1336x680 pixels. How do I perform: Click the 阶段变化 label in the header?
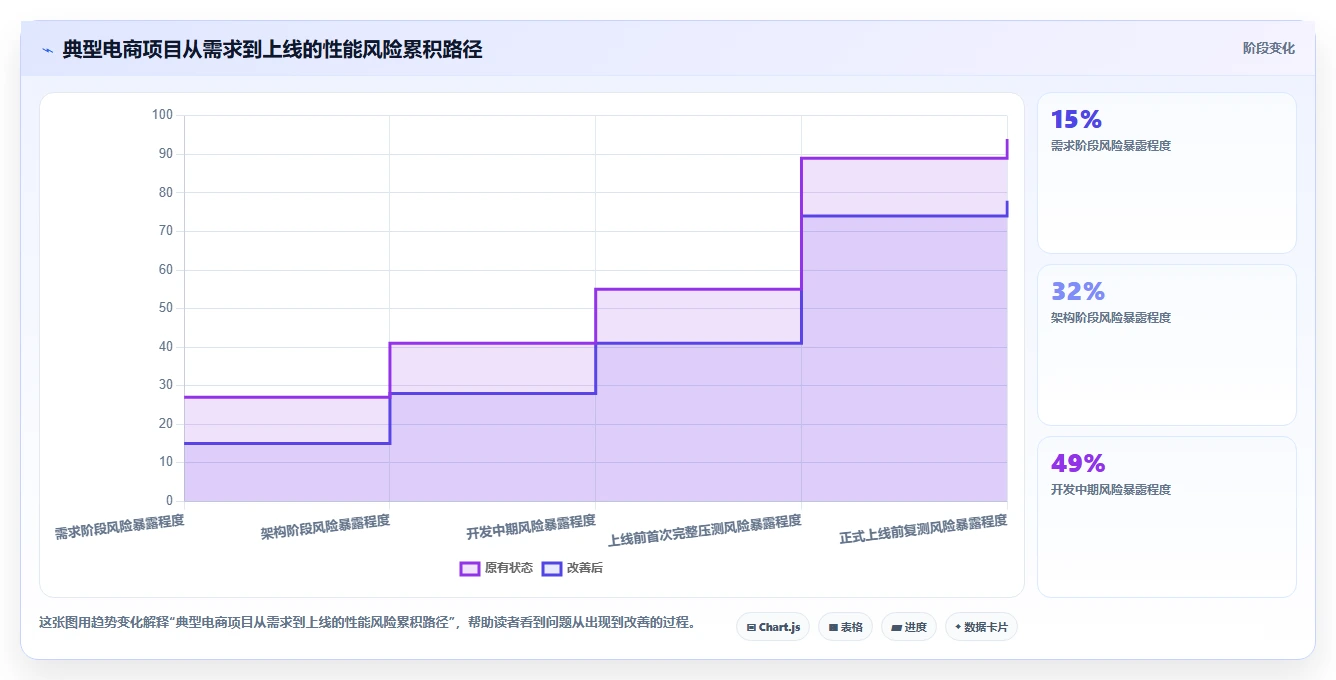coord(1269,48)
